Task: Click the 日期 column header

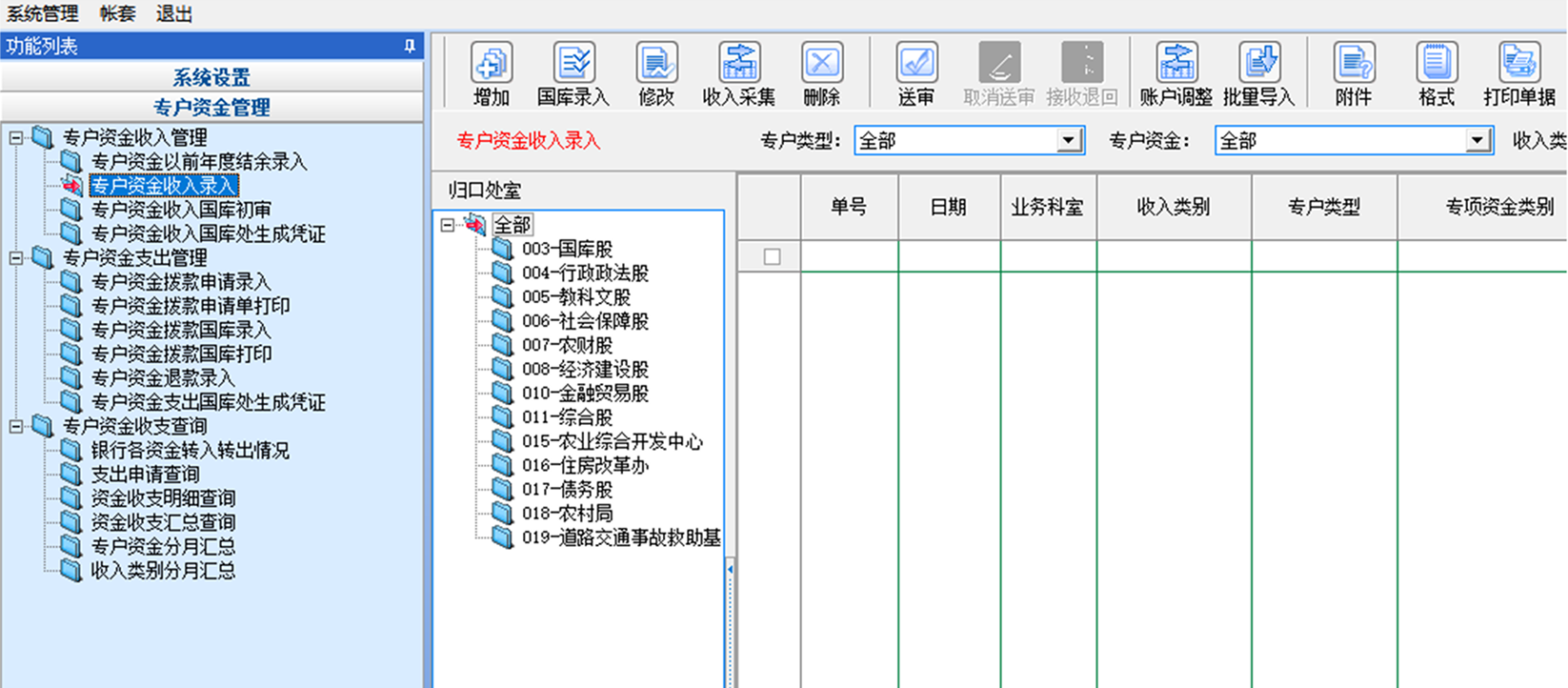Action: pos(949,207)
